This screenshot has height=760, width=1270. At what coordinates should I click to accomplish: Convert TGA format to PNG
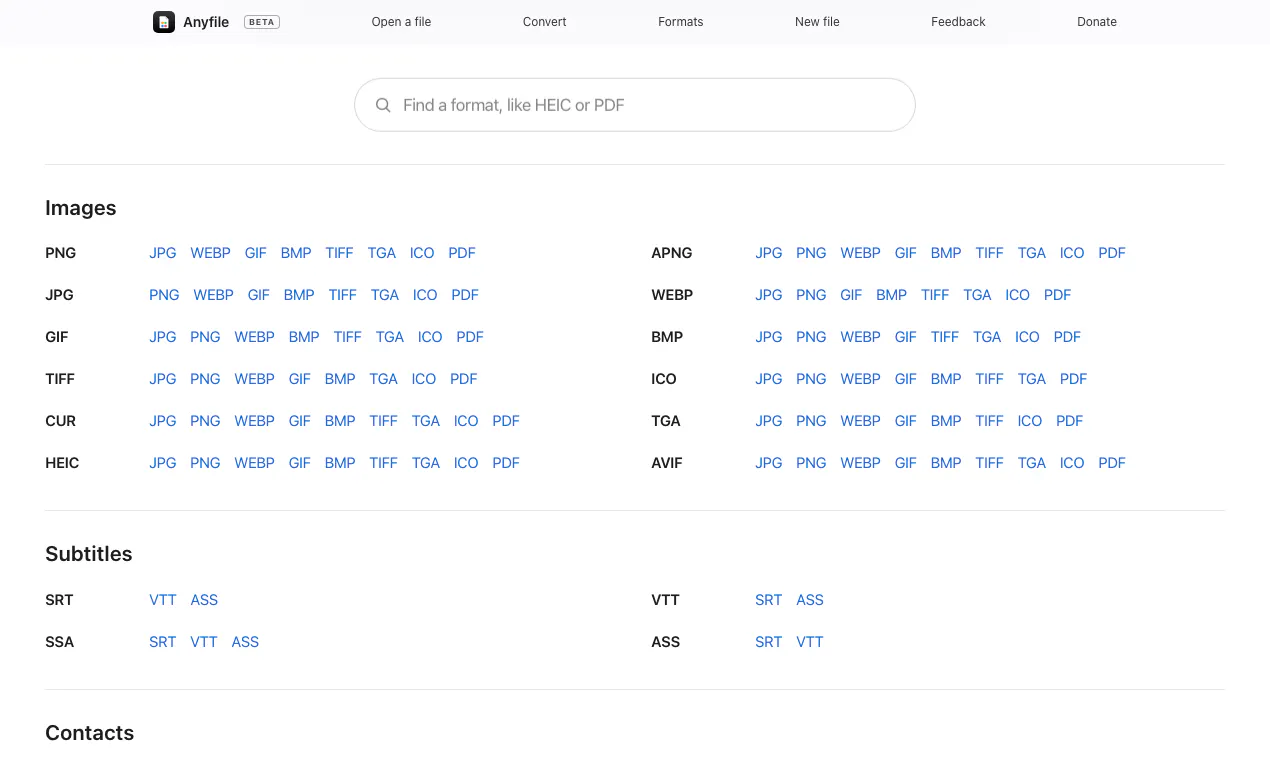click(x=811, y=421)
